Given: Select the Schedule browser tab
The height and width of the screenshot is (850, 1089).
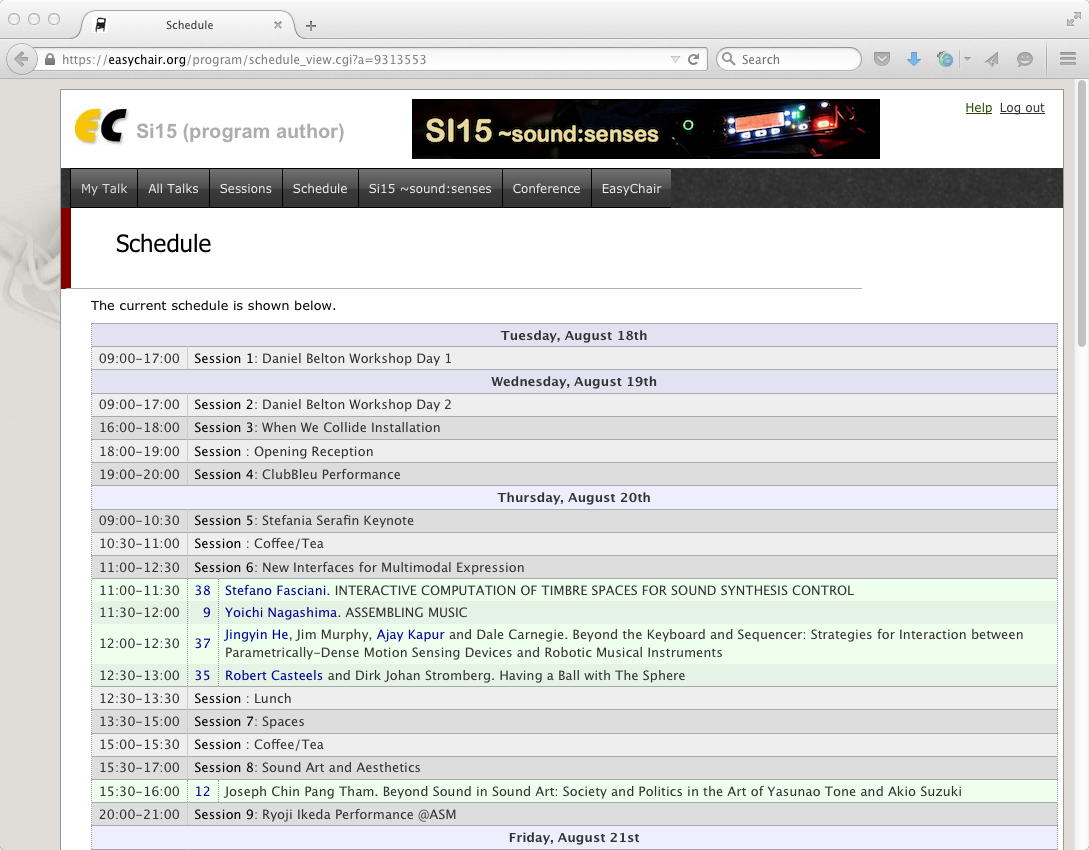Looking at the screenshot, I should point(189,25).
